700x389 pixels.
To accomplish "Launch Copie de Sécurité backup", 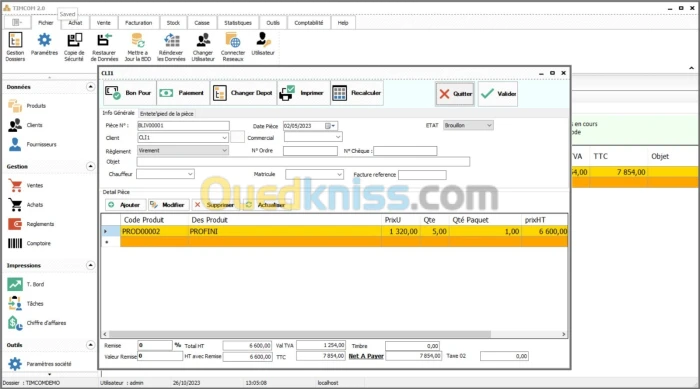I will coord(74,46).
